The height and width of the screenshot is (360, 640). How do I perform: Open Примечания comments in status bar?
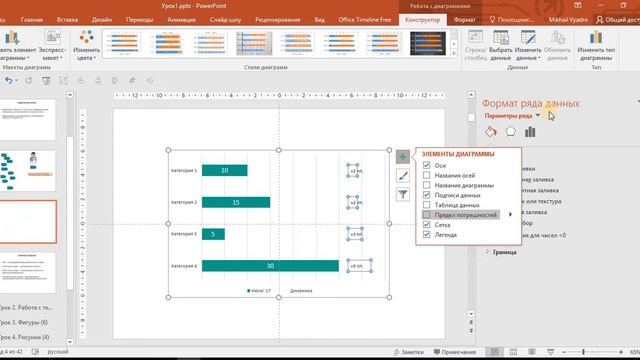(455, 352)
